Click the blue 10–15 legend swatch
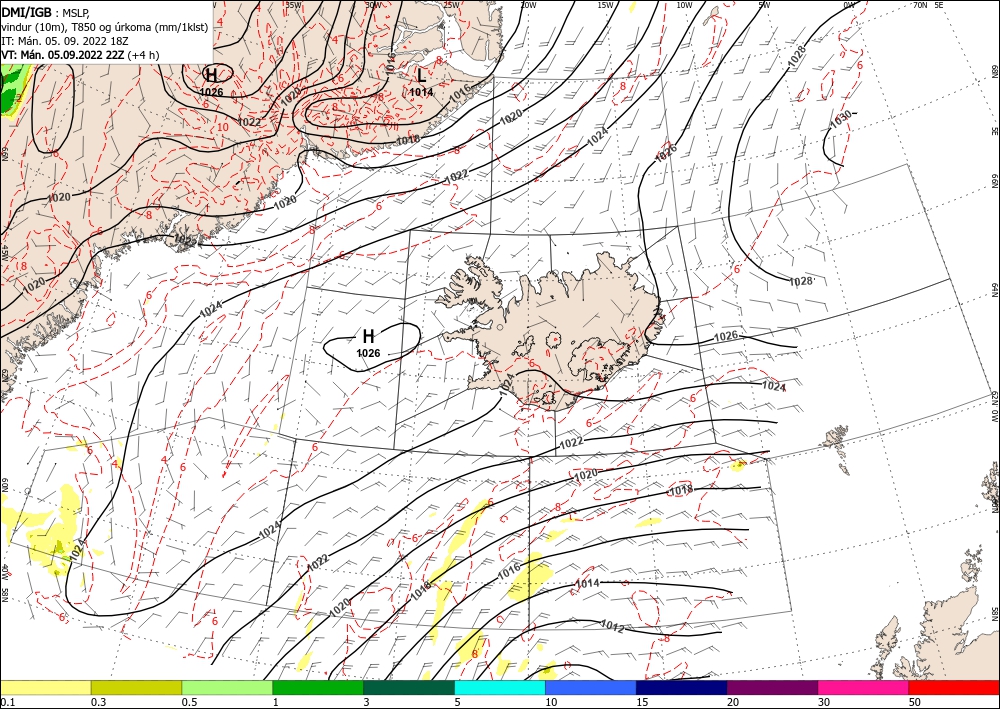Image resolution: width=1000 pixels, height=709 pixels. click(591, 687)
